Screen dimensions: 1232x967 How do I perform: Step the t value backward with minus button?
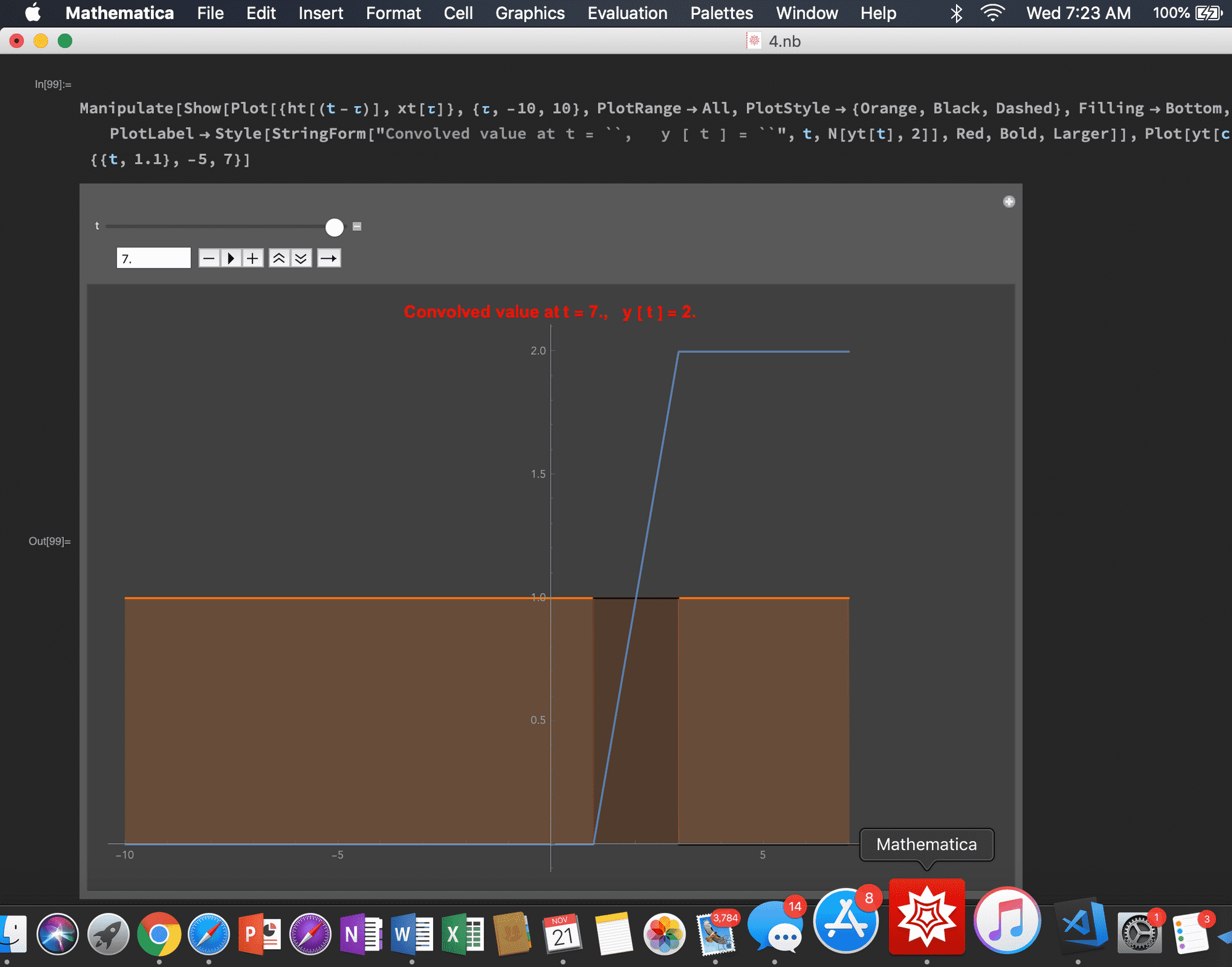click(208, 258)
